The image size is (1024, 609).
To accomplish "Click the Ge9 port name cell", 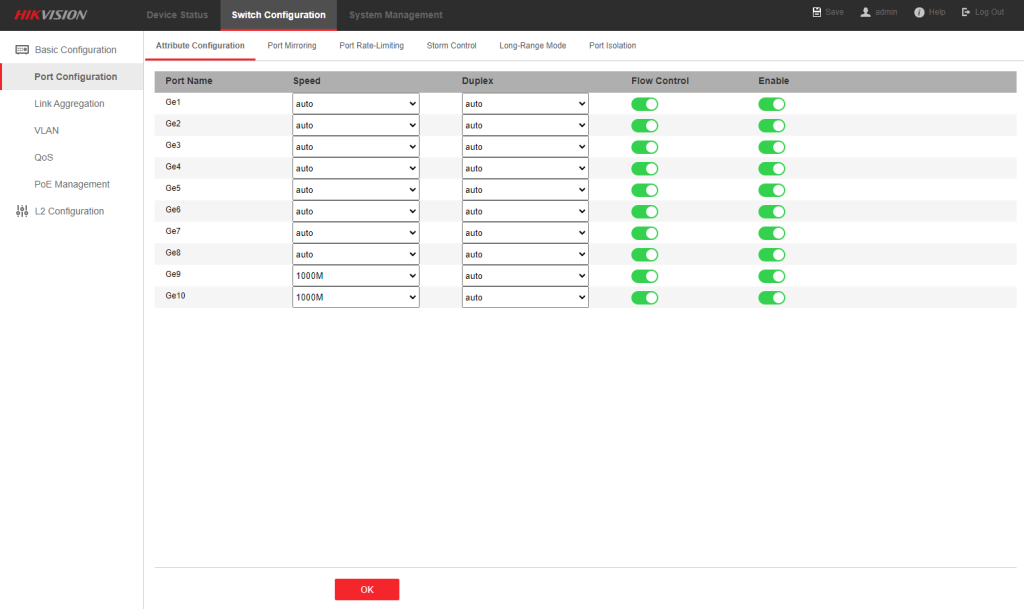I will point(173,275).
